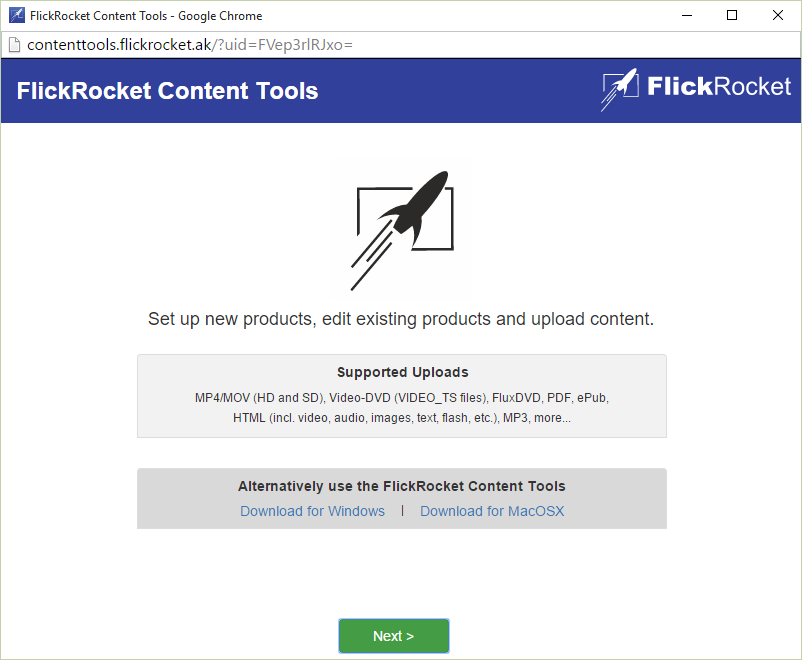Click the separator between the download links
This screenshot has width=802, height=660.
click(402, 510)
